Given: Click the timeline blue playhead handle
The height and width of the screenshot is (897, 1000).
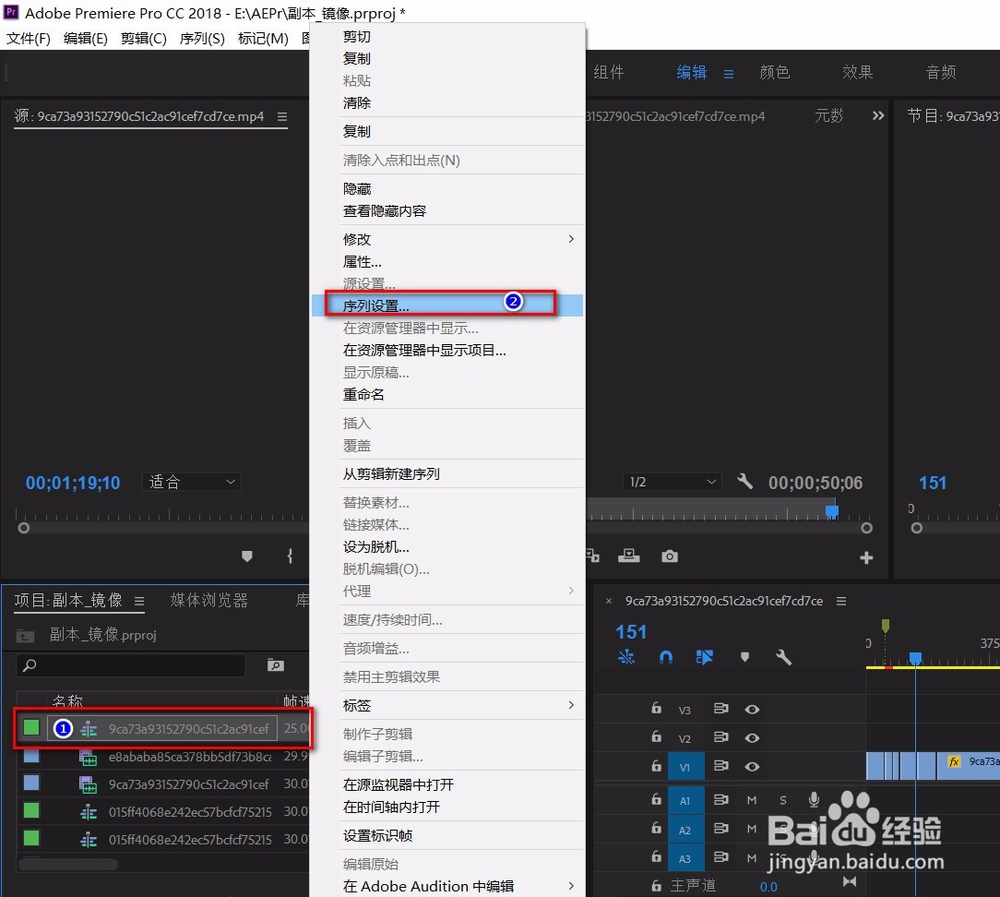Looking at the screenshot, I should click(x=915, y=658).
